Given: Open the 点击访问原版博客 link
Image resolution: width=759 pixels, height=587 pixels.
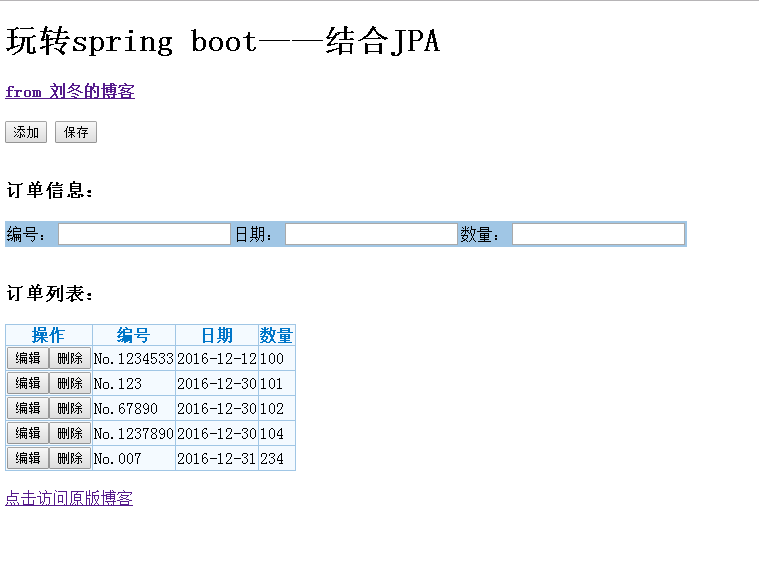Looking at the screenshot, I should [x=69, y=498].
